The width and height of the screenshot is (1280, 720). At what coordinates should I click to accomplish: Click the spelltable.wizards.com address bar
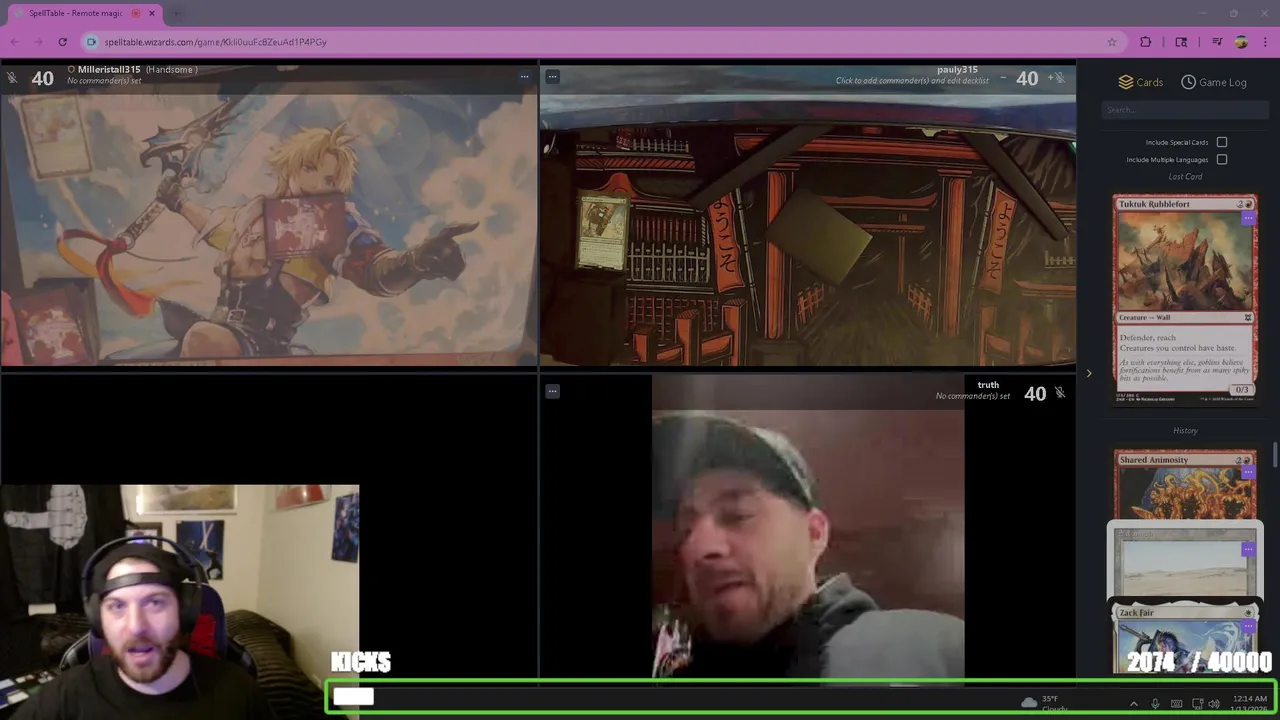(x=215, y=42)
